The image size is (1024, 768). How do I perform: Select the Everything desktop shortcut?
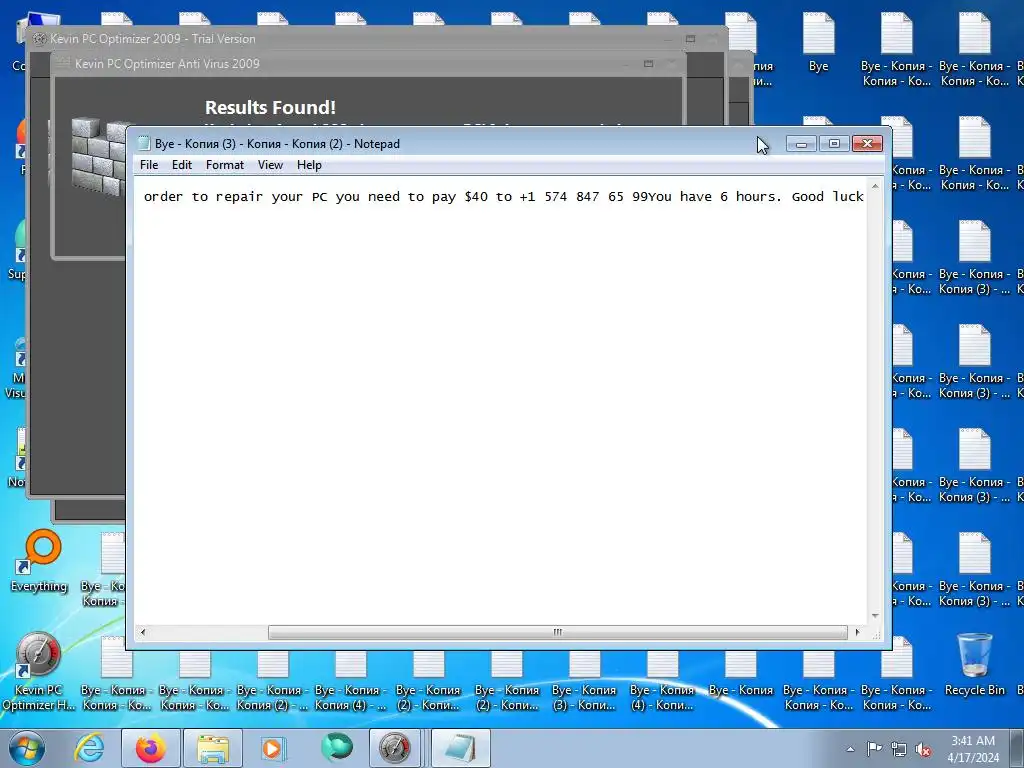coord(39,562)
